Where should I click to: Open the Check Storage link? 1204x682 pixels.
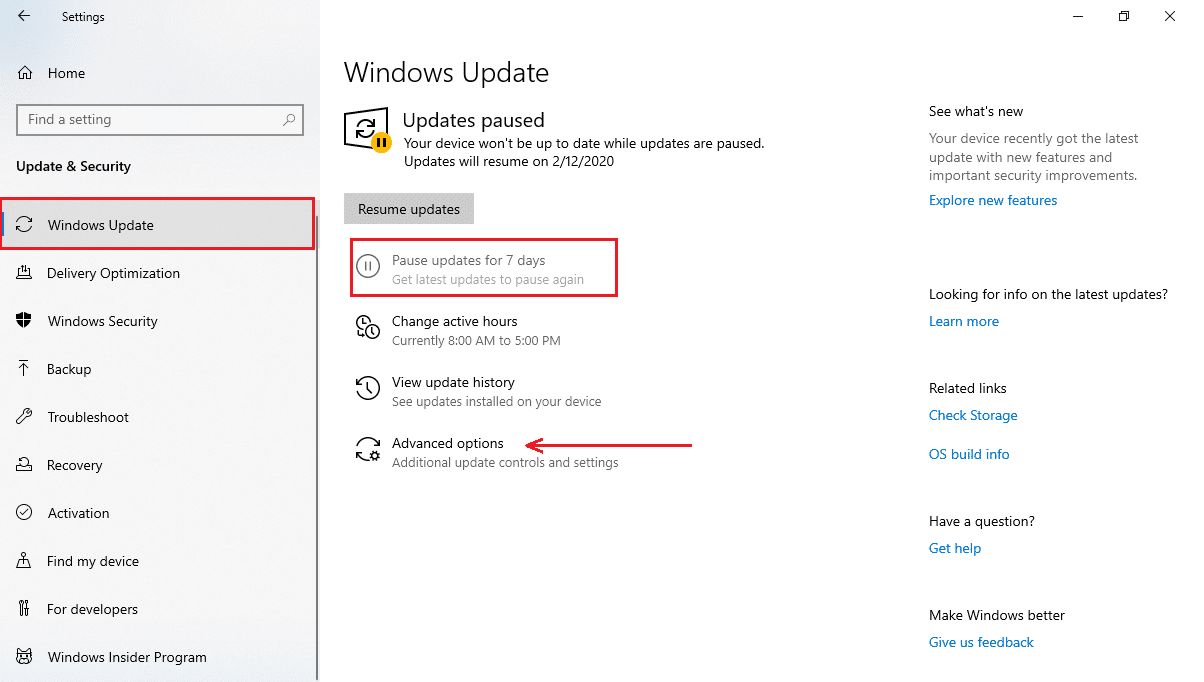pos(973,415)
